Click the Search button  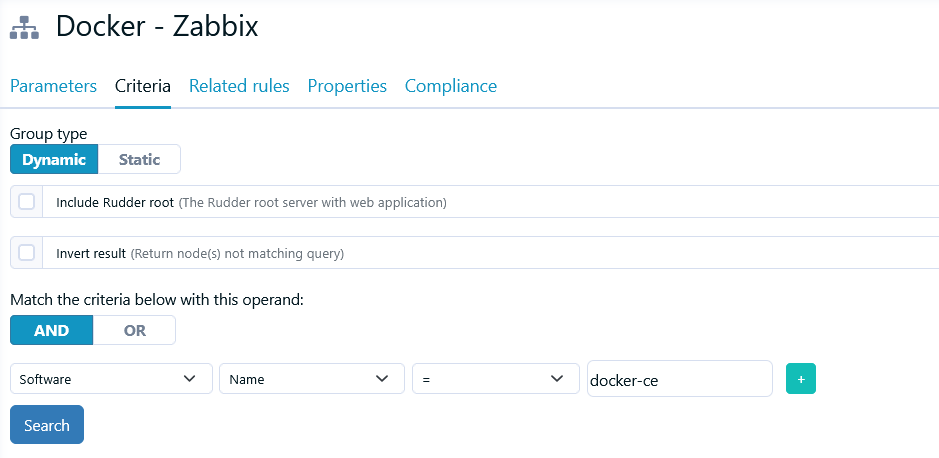pyautogui.click(x=47, y=425)
